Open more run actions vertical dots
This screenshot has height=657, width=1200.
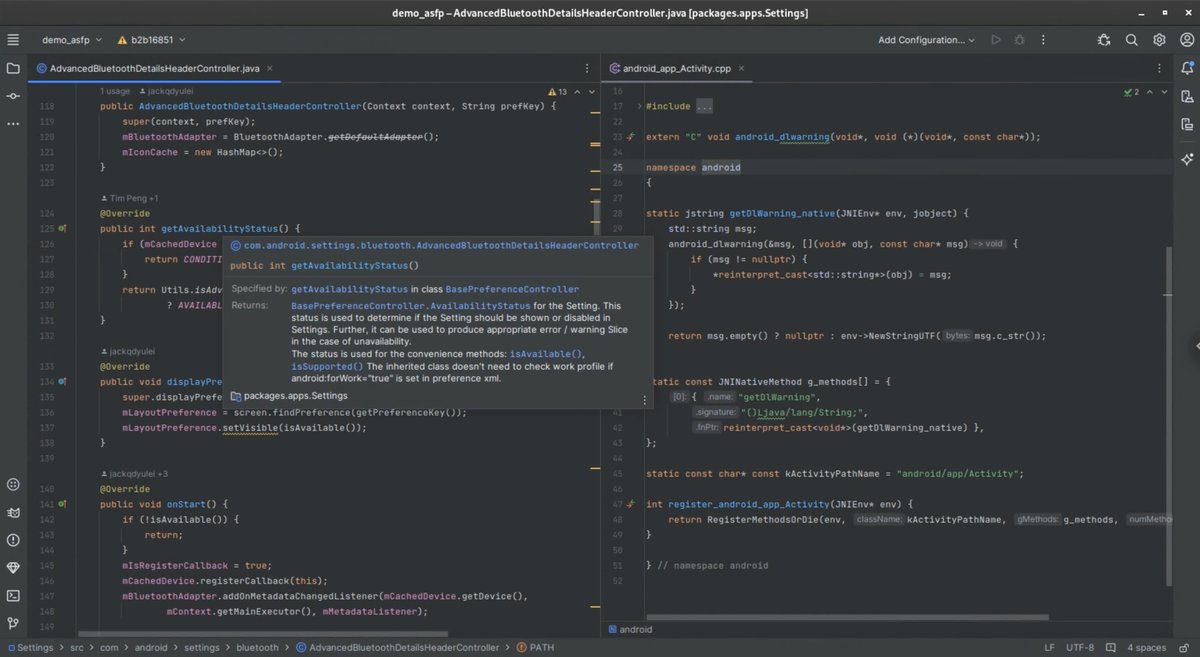(x=1043, y=40)
